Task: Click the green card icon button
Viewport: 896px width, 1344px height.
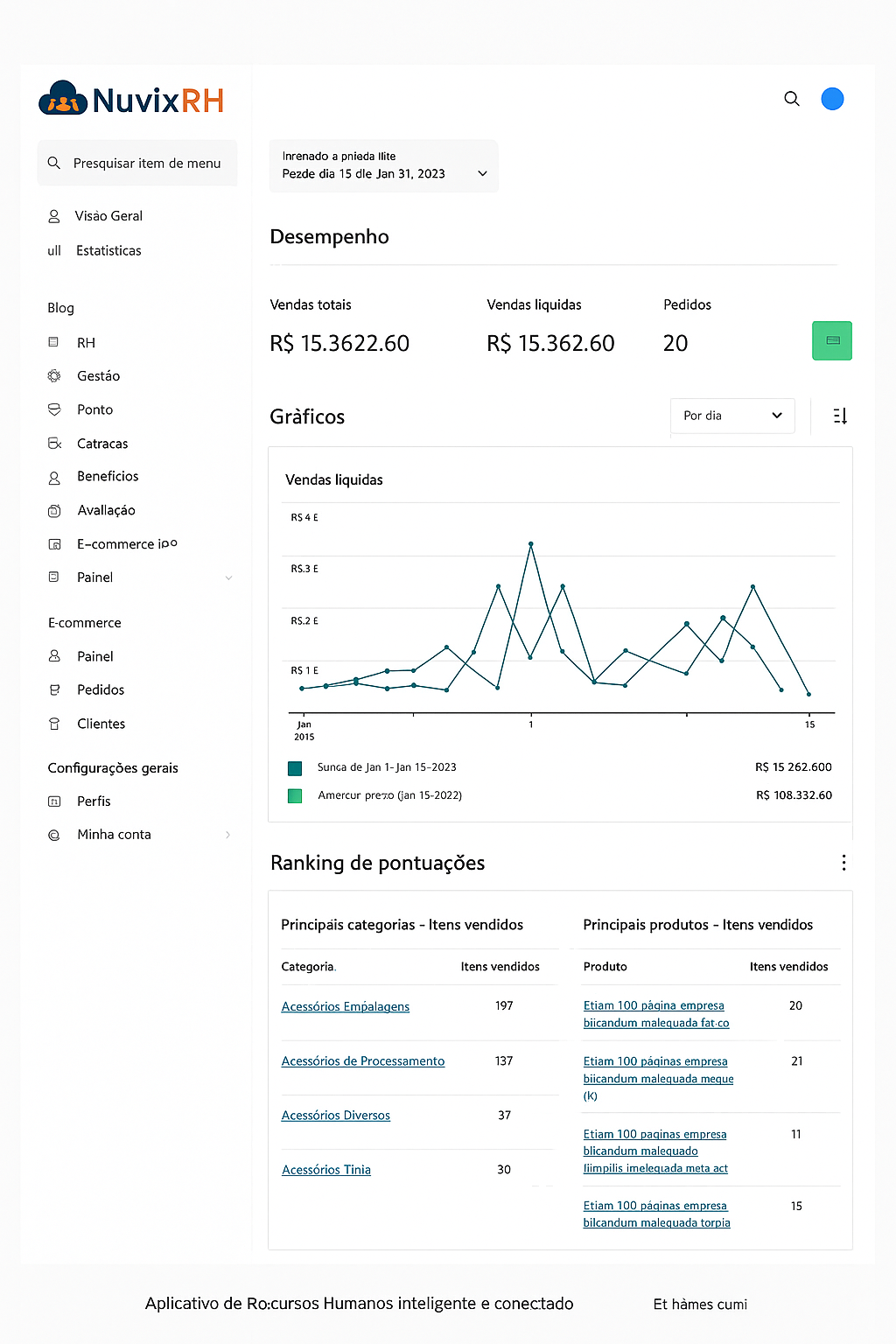Action: (832, 341)
